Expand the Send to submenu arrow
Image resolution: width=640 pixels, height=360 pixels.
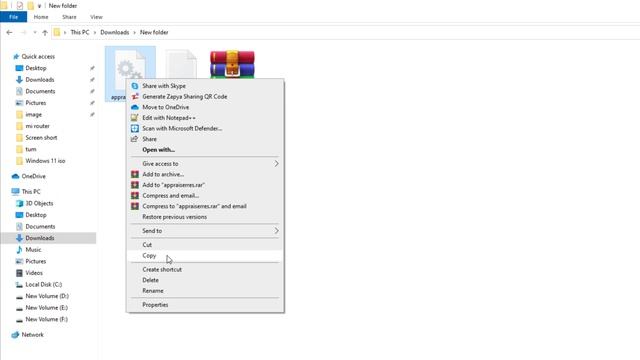click(276, 231)
